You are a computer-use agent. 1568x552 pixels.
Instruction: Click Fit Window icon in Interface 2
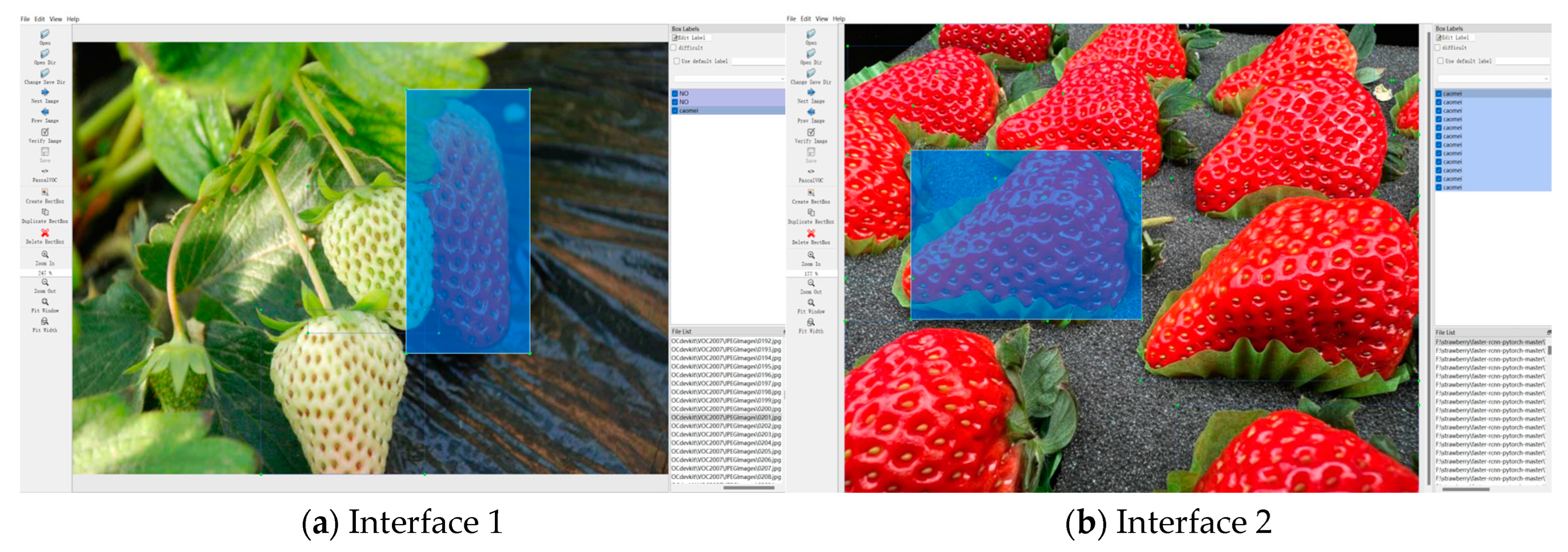[811, 303]
